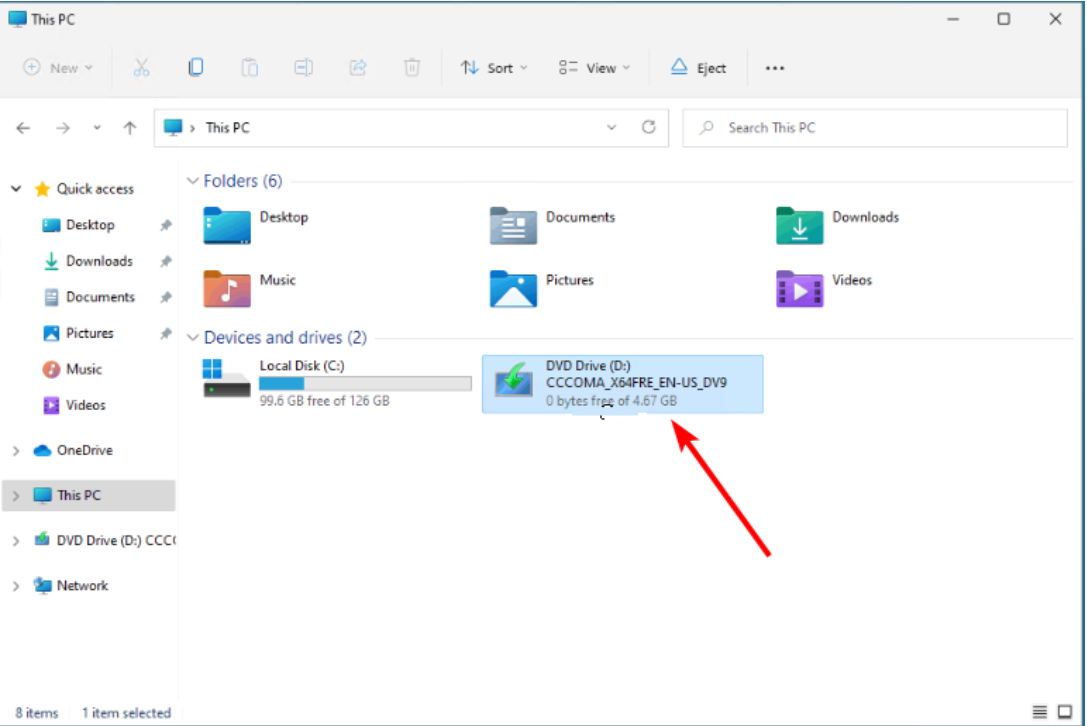Click the Rename icon in the toolbar

click(303, 67)
